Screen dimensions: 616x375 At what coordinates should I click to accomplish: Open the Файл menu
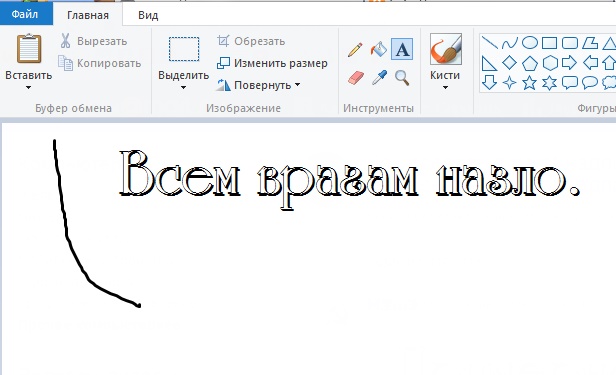click(26, 15)
